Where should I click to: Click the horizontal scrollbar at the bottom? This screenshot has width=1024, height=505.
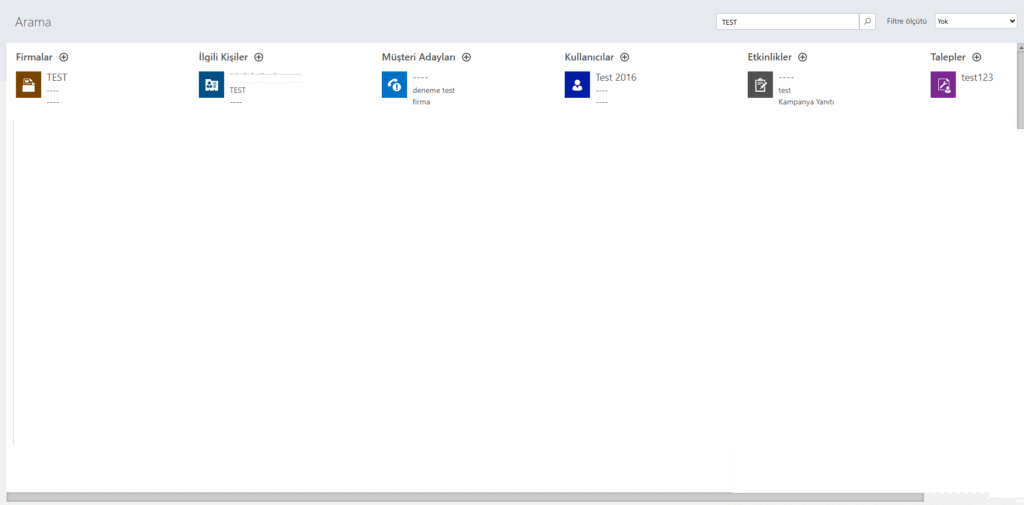tap(466, 497)
